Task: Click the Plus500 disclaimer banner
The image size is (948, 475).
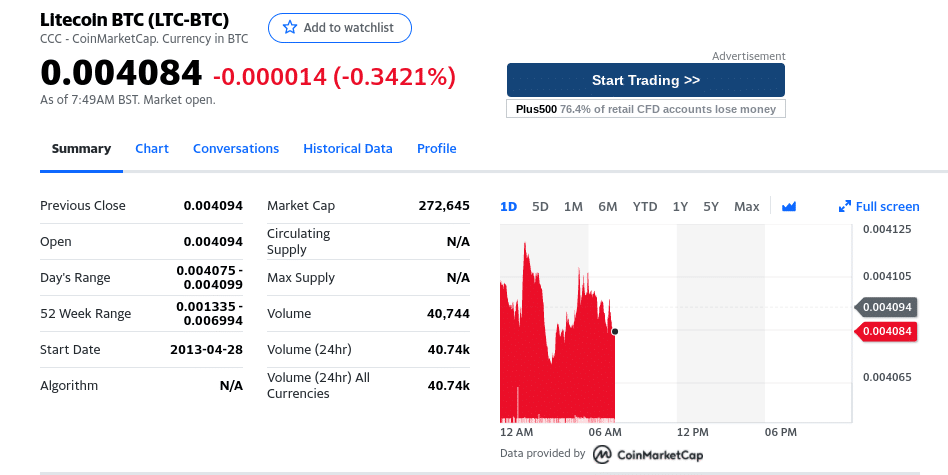Action: [x=646, y=109]
